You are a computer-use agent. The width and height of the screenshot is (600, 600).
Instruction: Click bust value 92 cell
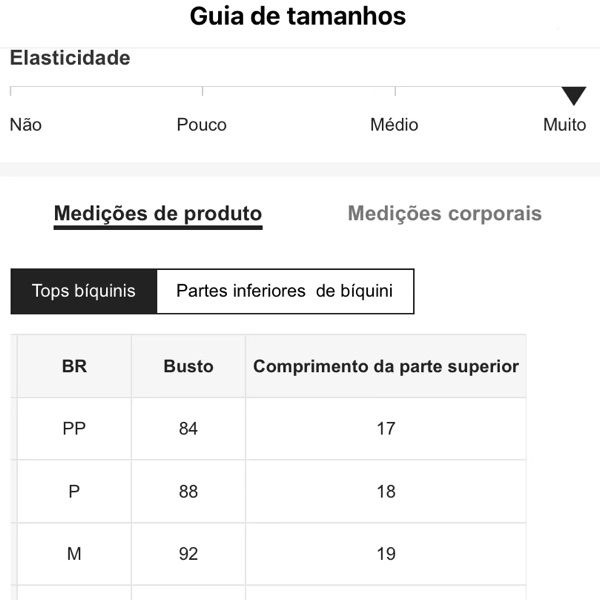tap(188, 553)
